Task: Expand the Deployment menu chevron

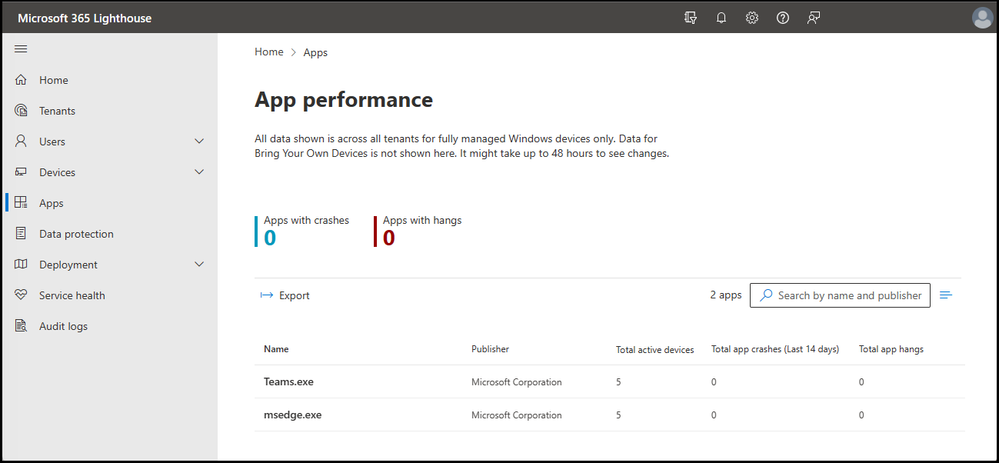Action: 199,264
